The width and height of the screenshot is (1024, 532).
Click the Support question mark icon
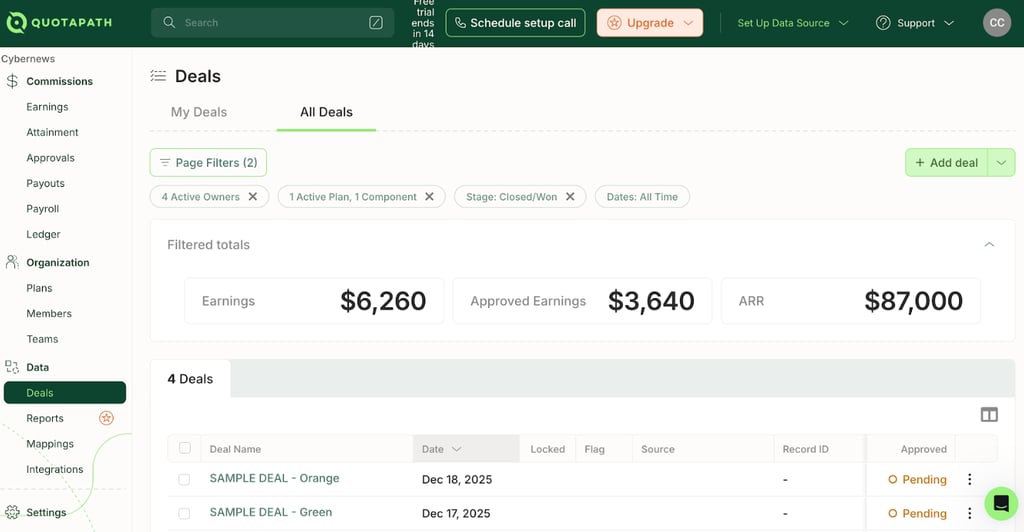click(x=883, y=23)
